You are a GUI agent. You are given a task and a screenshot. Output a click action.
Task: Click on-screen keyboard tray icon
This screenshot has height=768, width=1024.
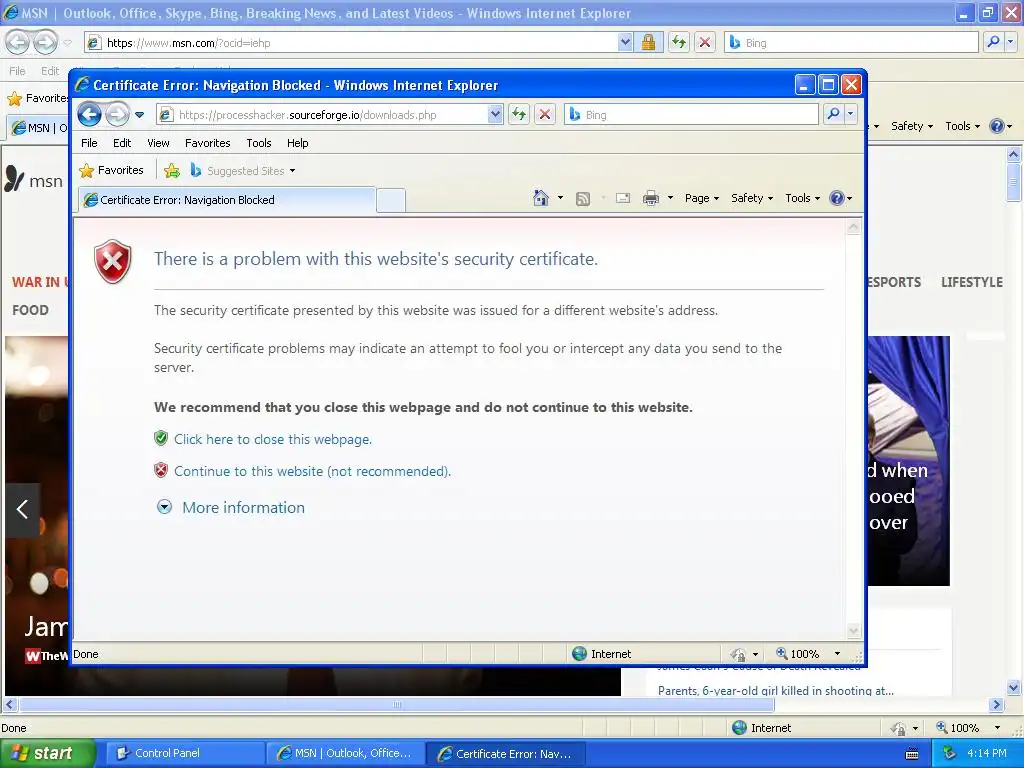tap(912, 754)
